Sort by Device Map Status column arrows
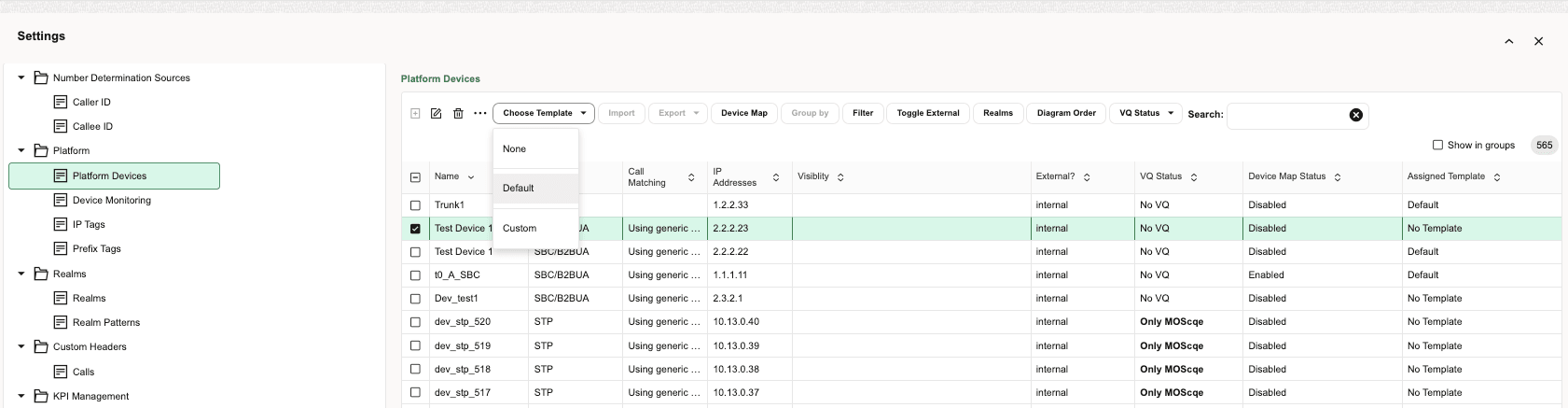Viewport: 1568px width, 408px height. coord(1338,177)
